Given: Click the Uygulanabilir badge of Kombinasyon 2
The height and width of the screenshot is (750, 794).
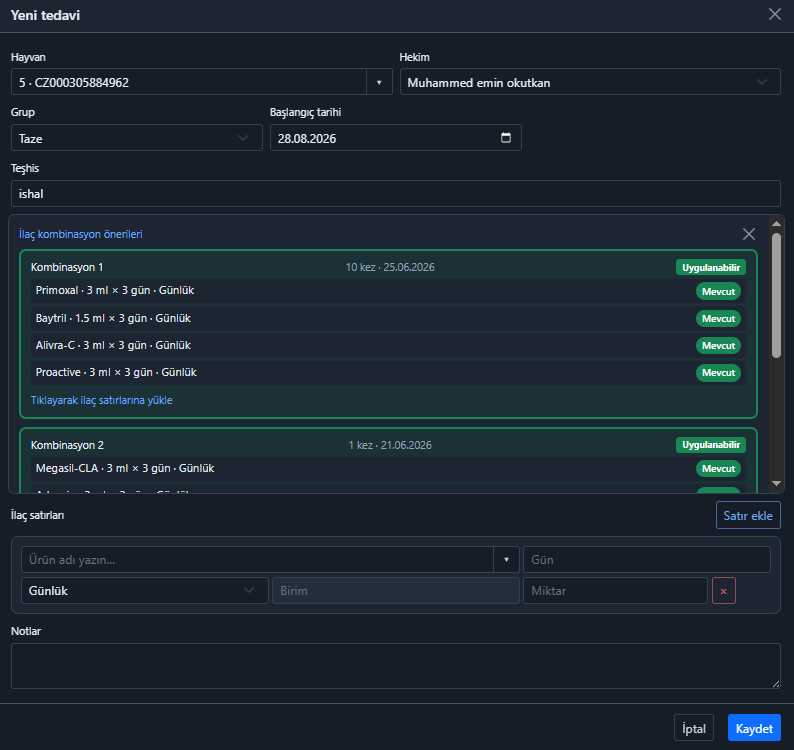Looking at the screenshot, I should coord(710,445).
